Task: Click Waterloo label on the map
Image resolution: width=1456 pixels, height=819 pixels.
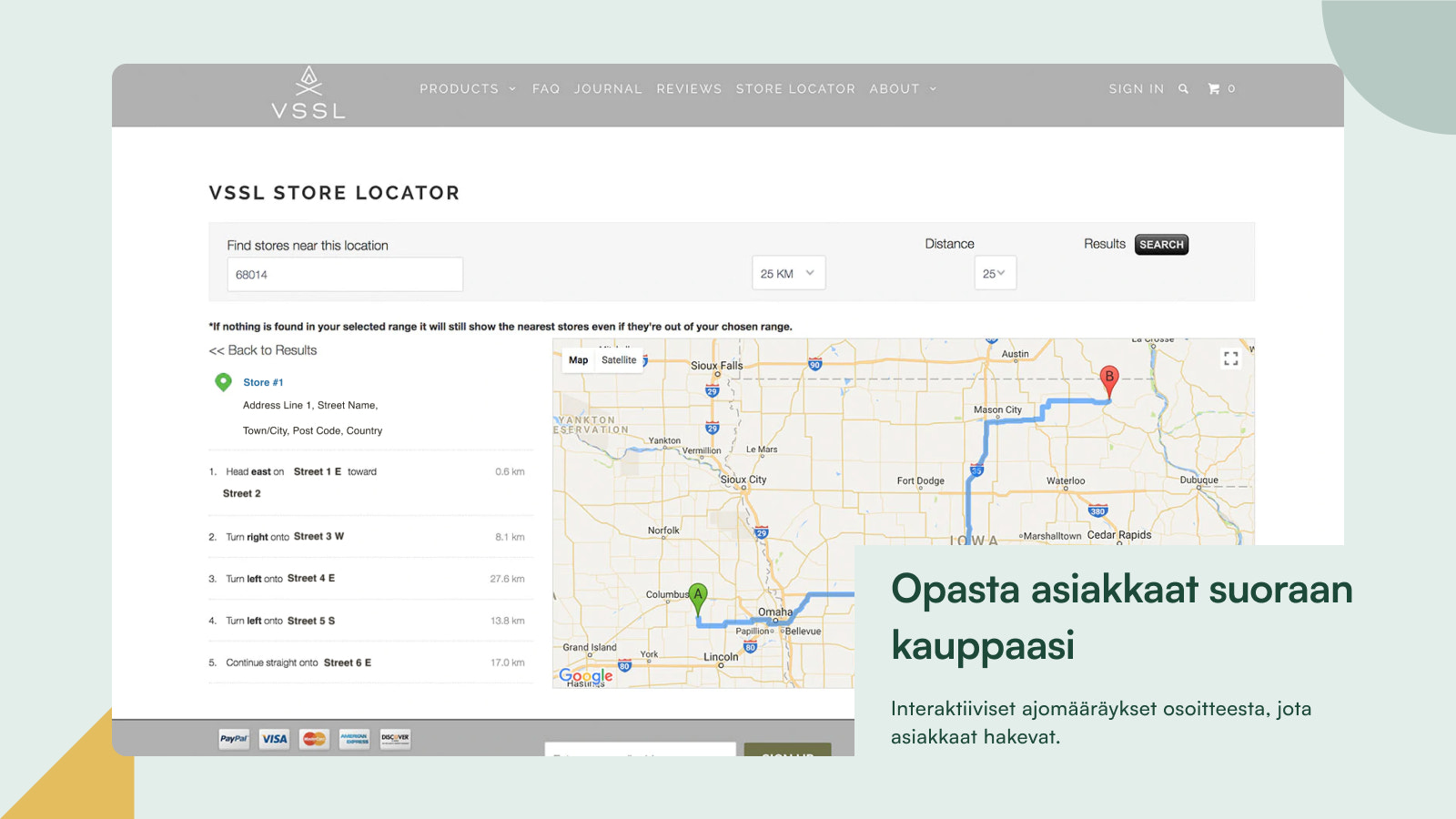Action: point(1066,481)
